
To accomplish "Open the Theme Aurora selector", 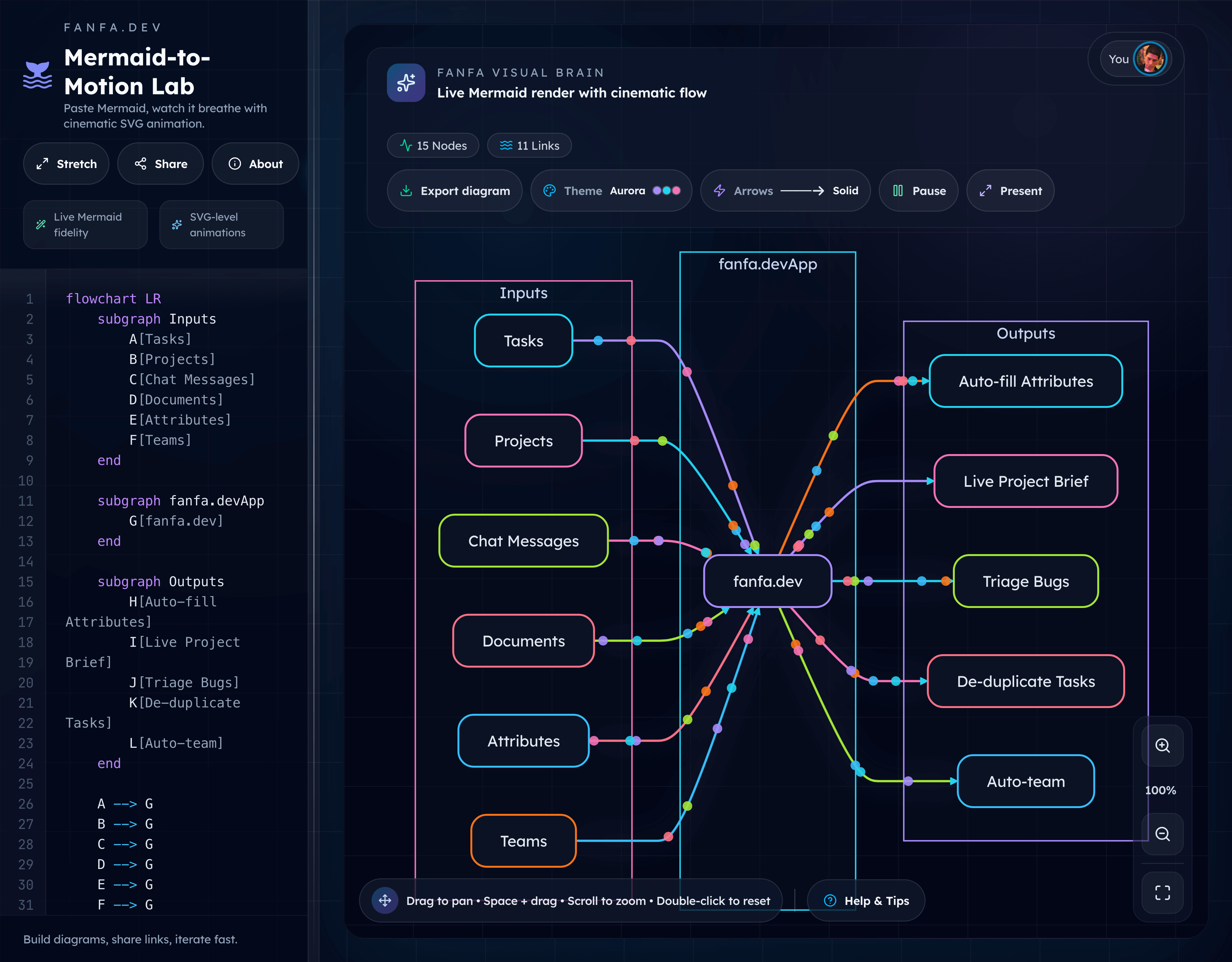I will point(611,190).
